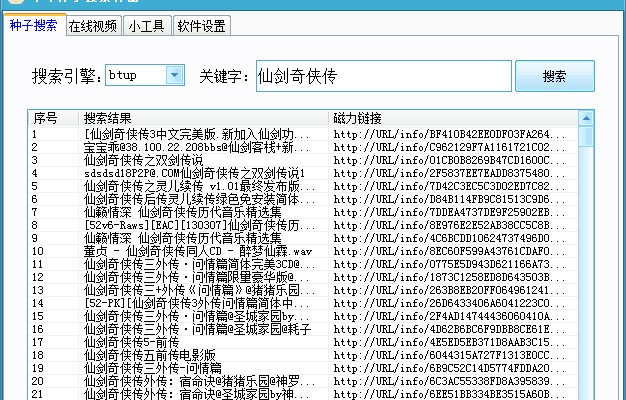
Task: Switch to the 在线视频 tab
Action: point(93,27)
